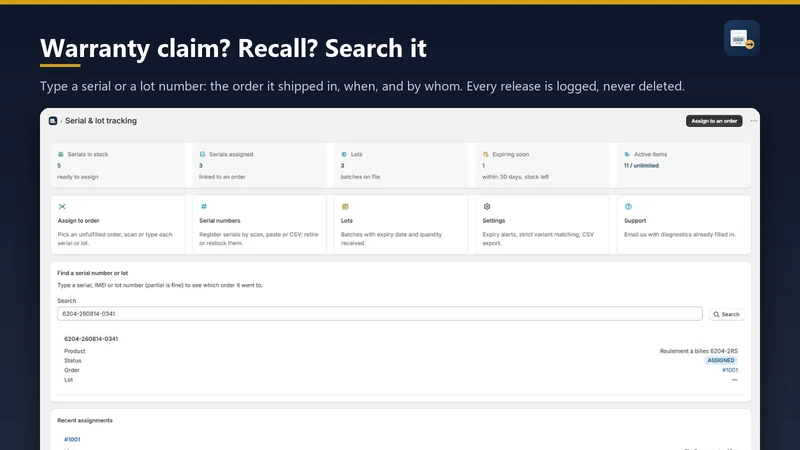Click the Serials in stock count 5

(x=59, y=166)
